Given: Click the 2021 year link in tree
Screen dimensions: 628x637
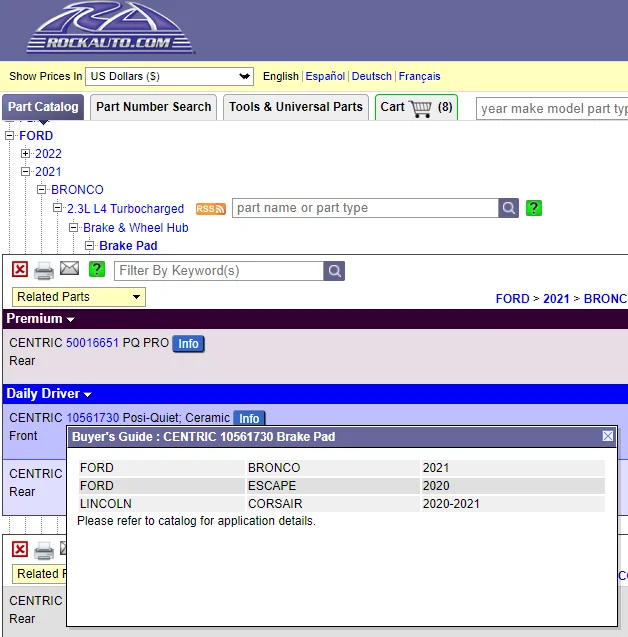Looking at the screenshot, I should (x=48, y=172).
